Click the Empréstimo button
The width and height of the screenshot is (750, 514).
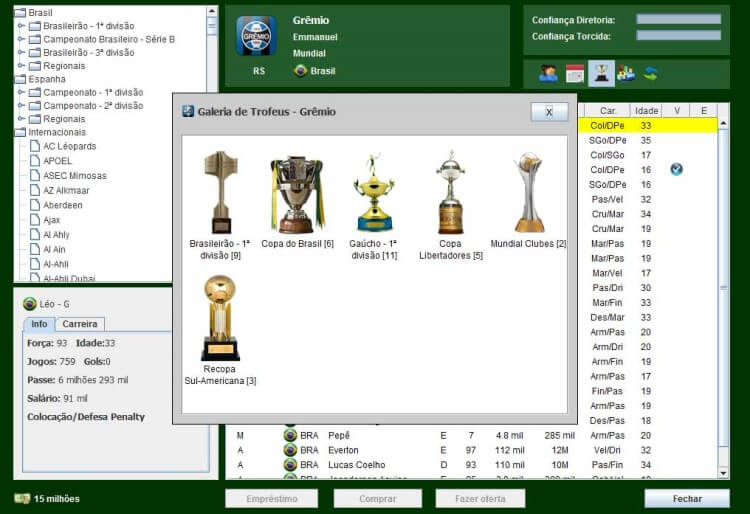coord(272,499)
